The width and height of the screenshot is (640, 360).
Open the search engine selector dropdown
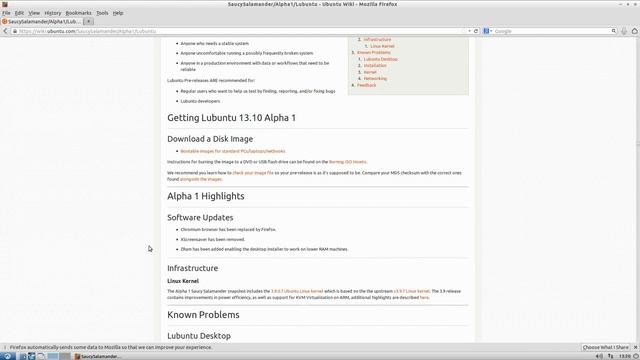pos(491,31)
